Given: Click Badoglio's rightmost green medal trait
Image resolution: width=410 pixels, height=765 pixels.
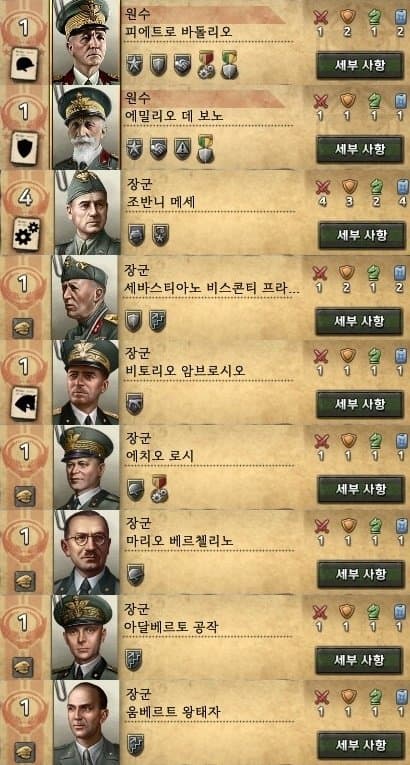Looking at the screenshot, I should (229, 64).
